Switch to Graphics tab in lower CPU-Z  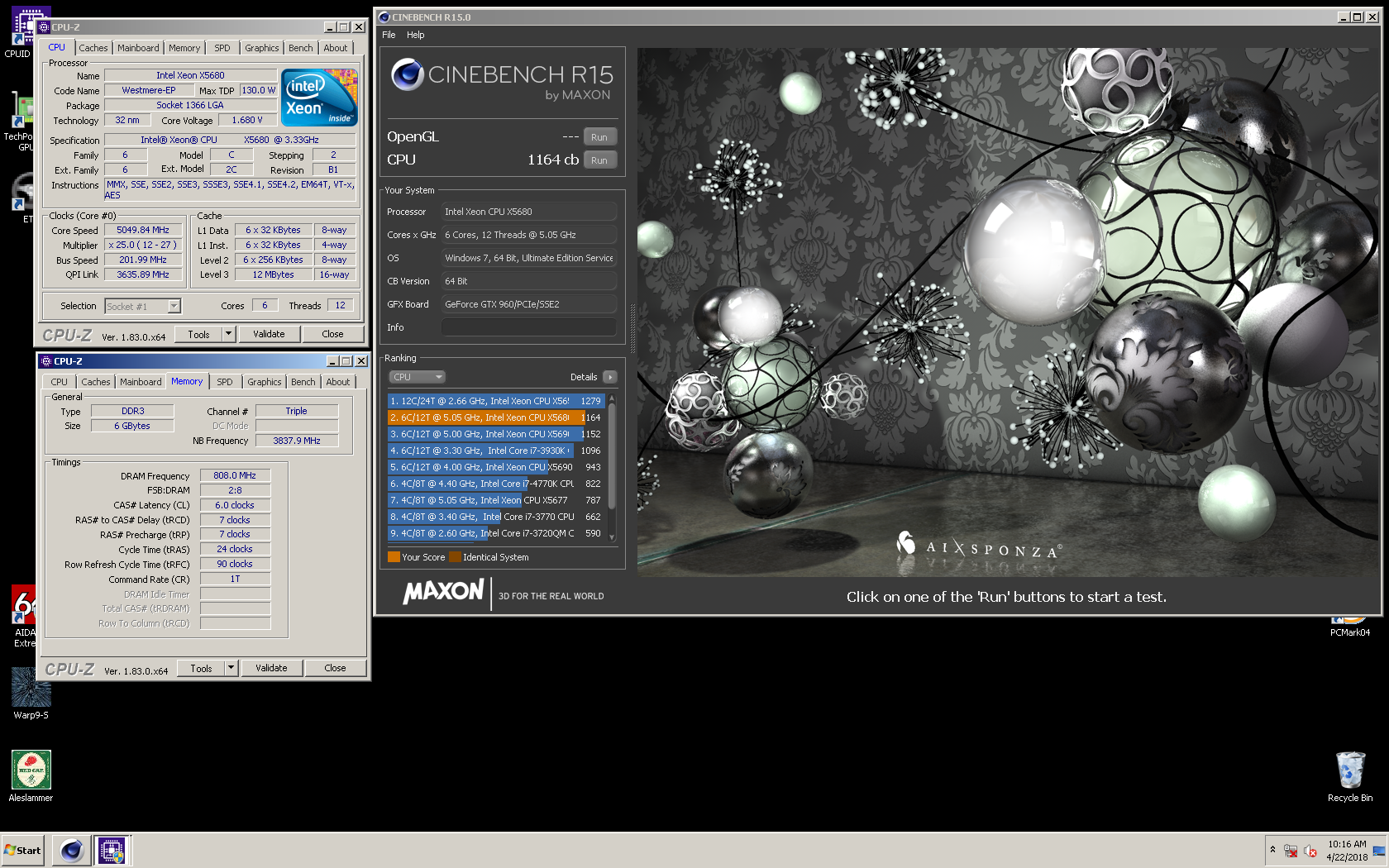(265, 382)
